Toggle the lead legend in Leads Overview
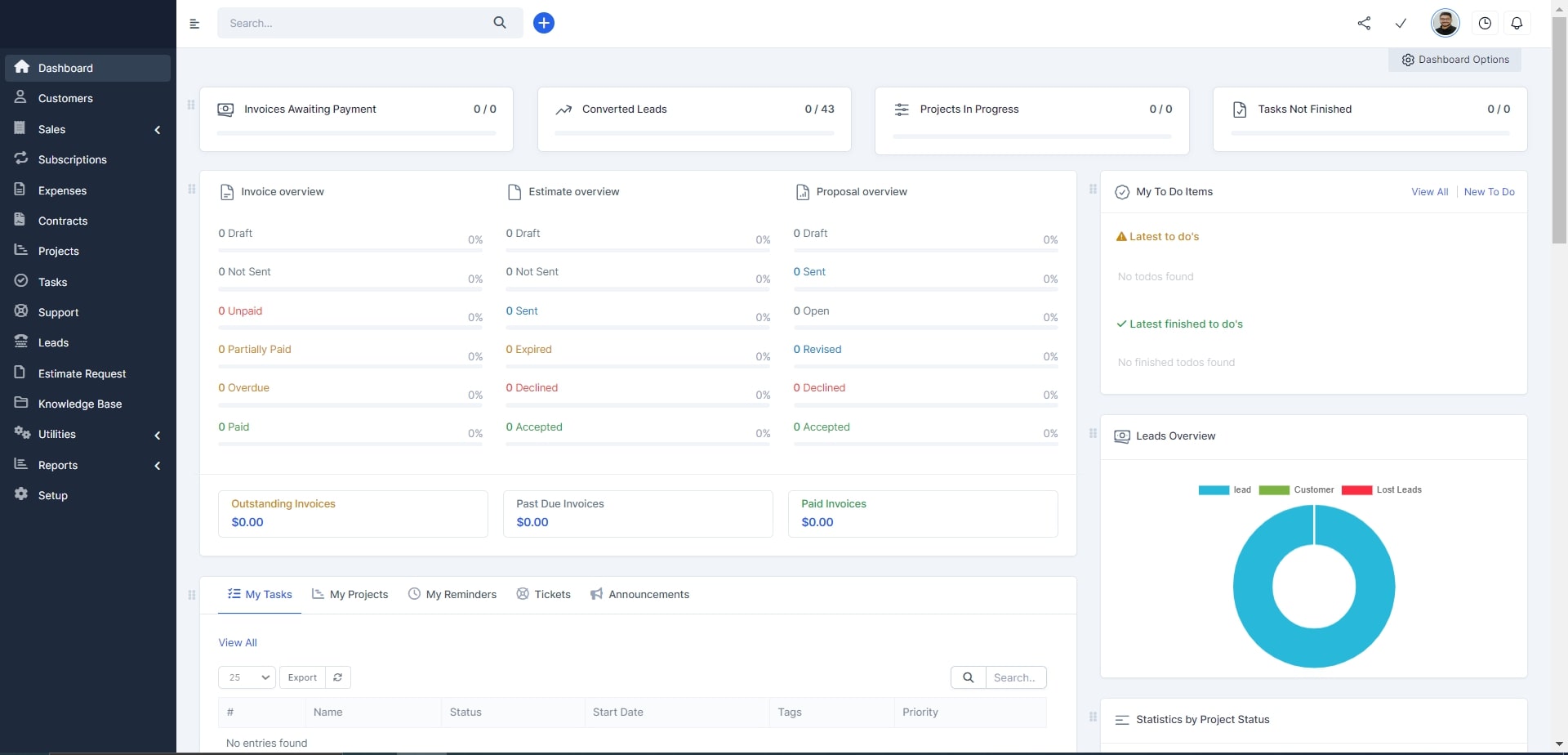 pos(1224,490)
